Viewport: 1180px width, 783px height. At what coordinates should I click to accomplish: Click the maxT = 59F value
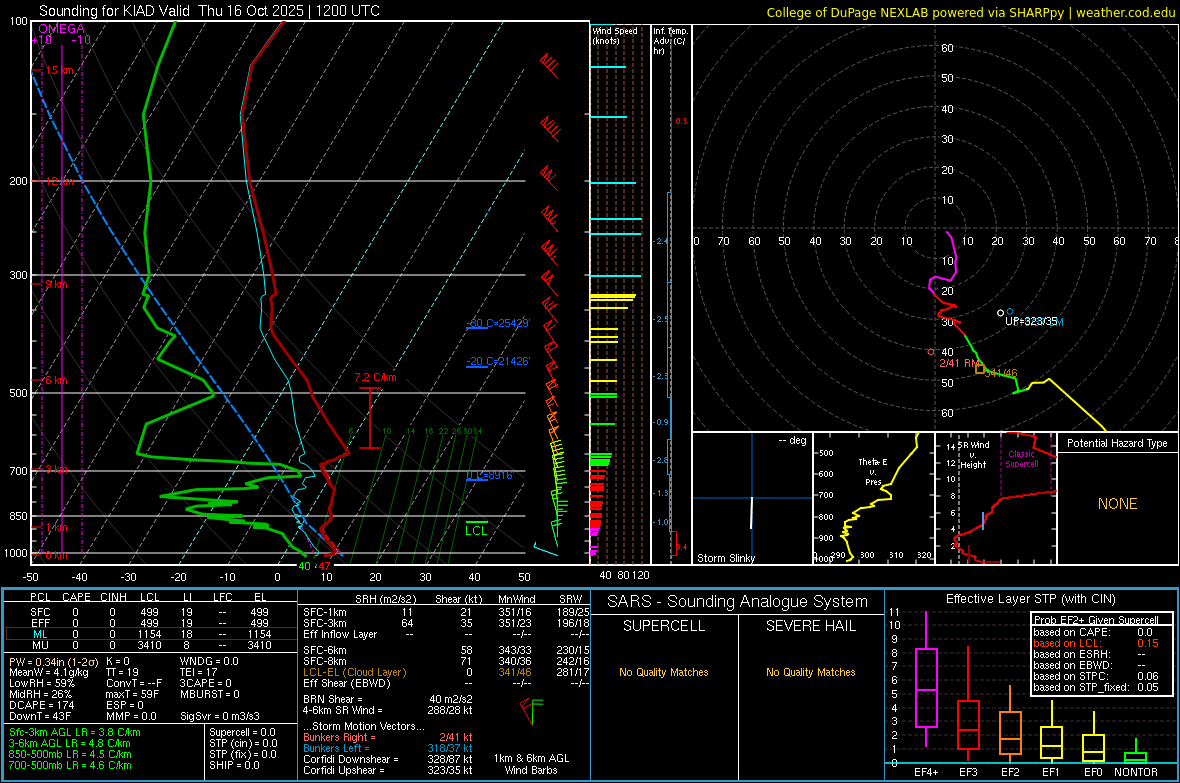pyautogui.click(x=132, y=694)
